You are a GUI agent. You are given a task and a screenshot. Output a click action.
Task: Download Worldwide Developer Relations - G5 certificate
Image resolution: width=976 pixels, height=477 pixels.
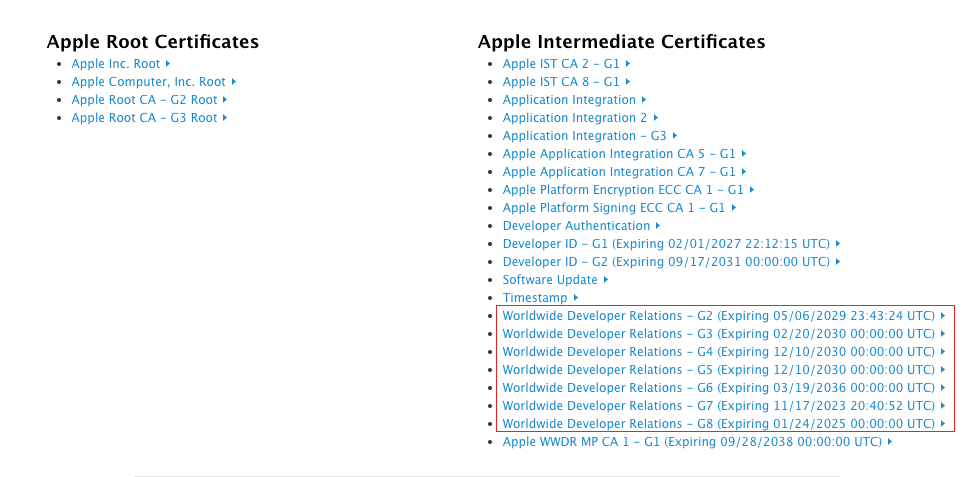tap(724, 370)
